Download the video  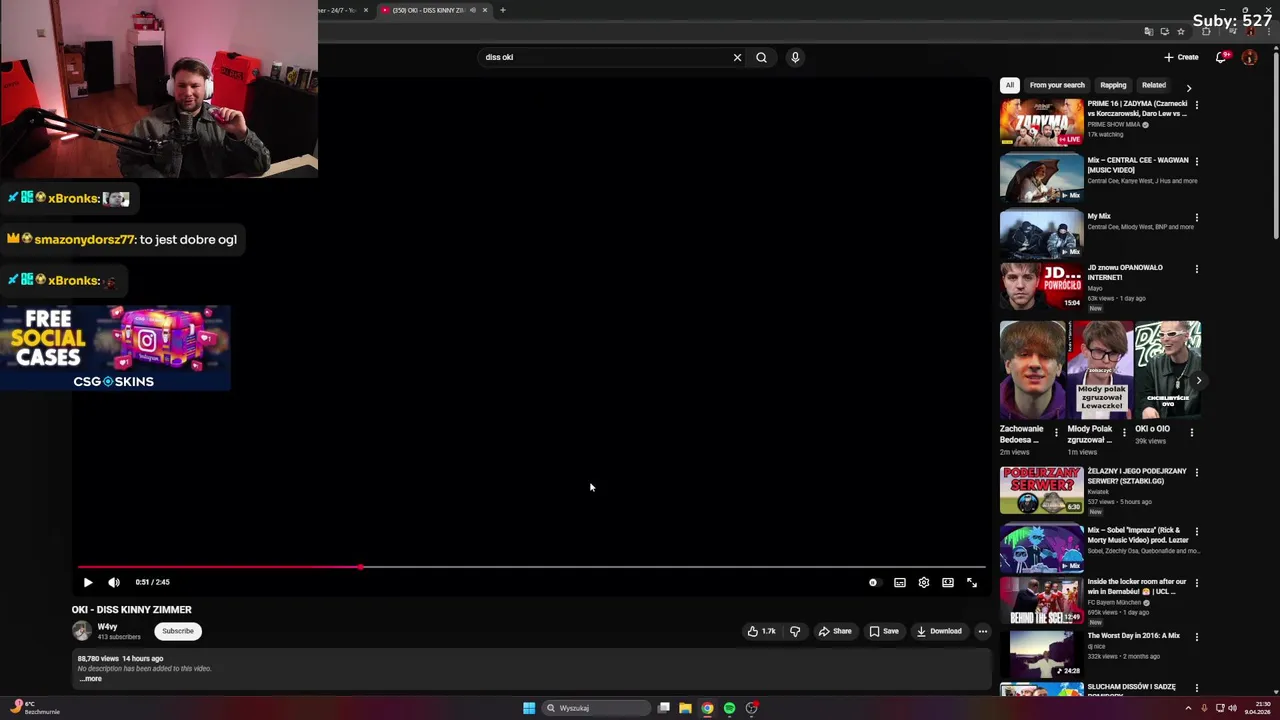tap(939, 631)
